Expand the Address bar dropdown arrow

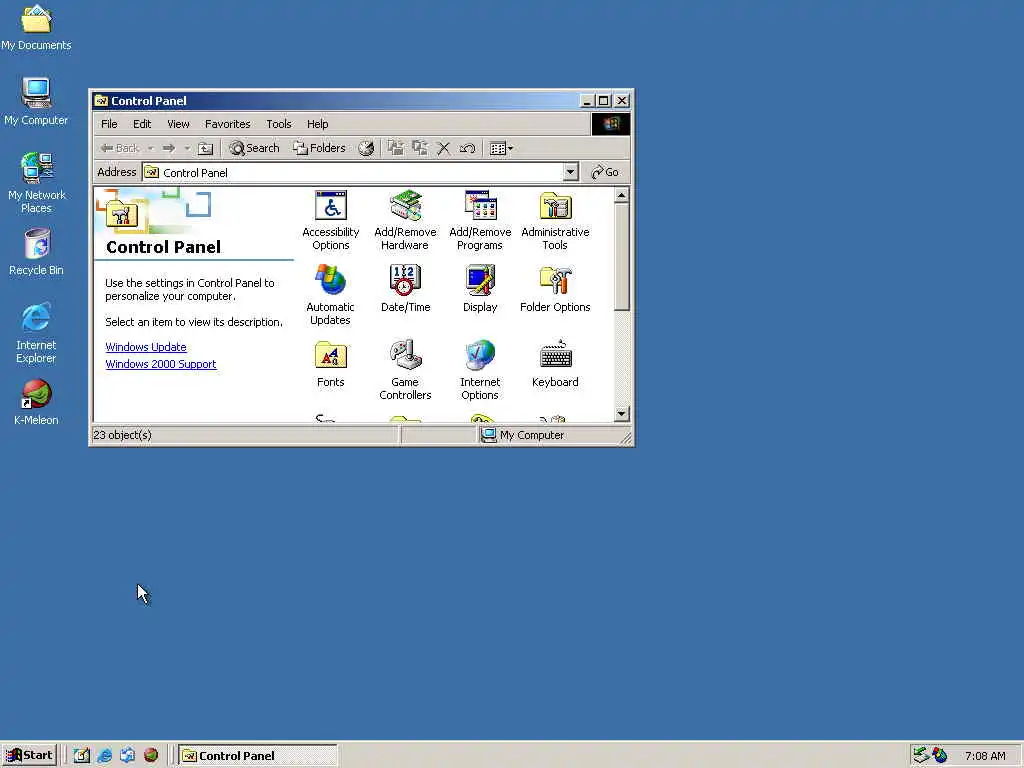tap(570, 172)
